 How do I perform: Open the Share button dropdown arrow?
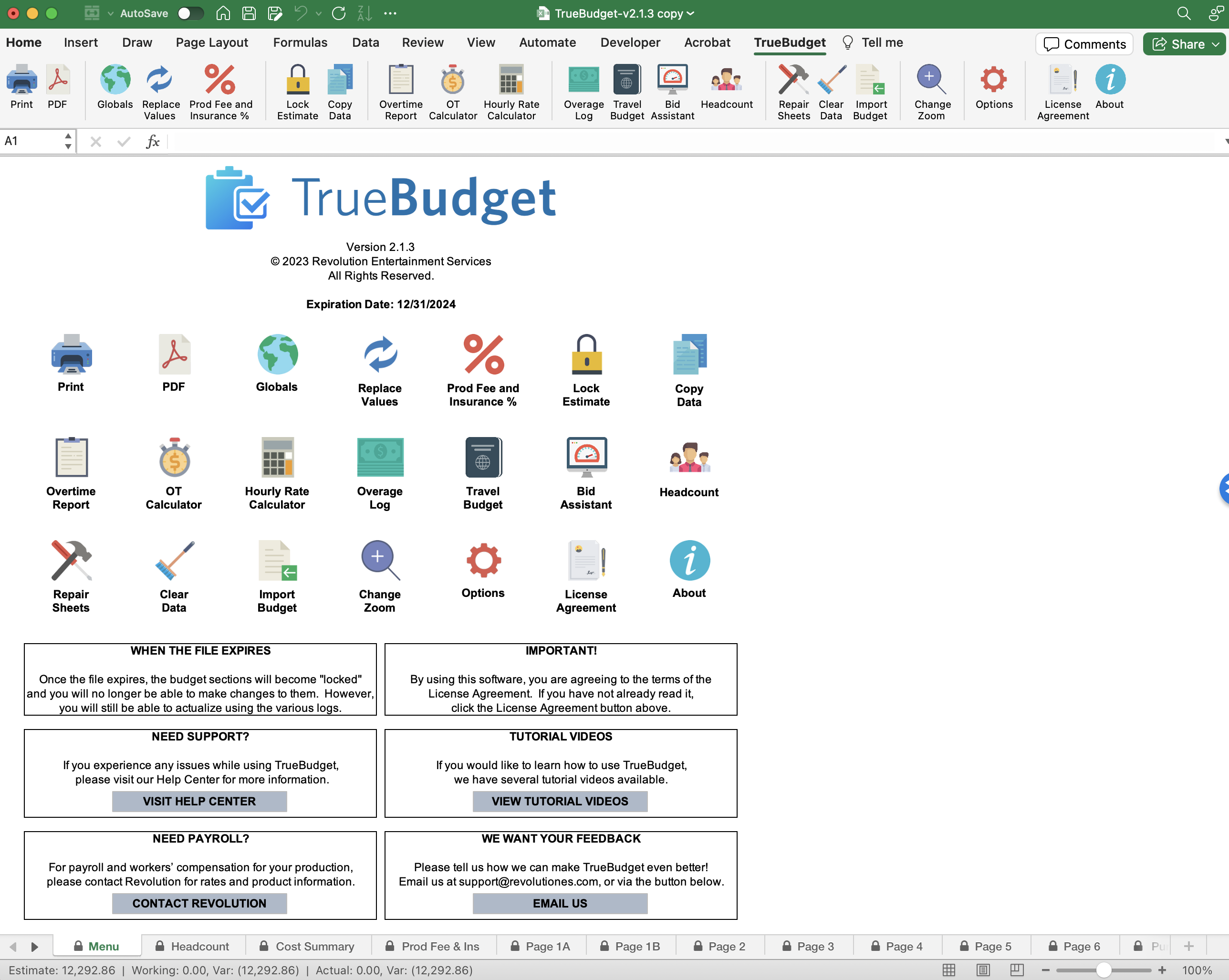point(1216,44)
